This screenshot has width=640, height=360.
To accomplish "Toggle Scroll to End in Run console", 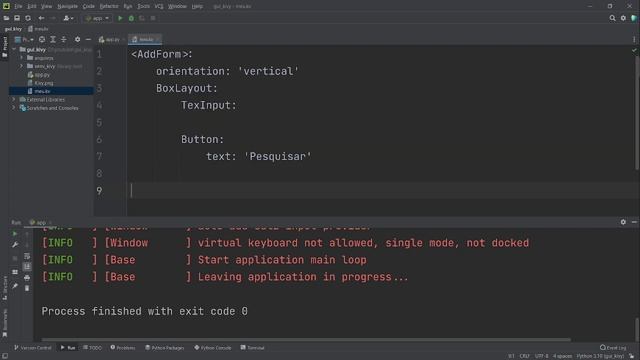I will coord(27,267).
